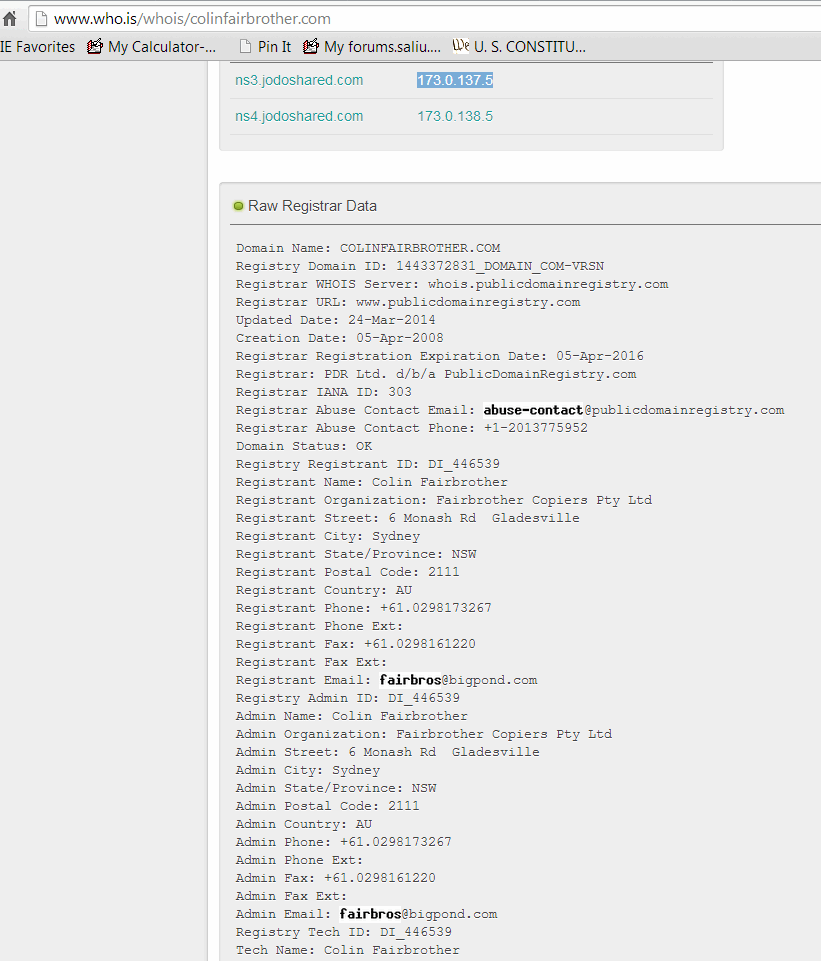
Task: Open ns3.jodoshared.com name server link
Action: [x=299, y=80]
